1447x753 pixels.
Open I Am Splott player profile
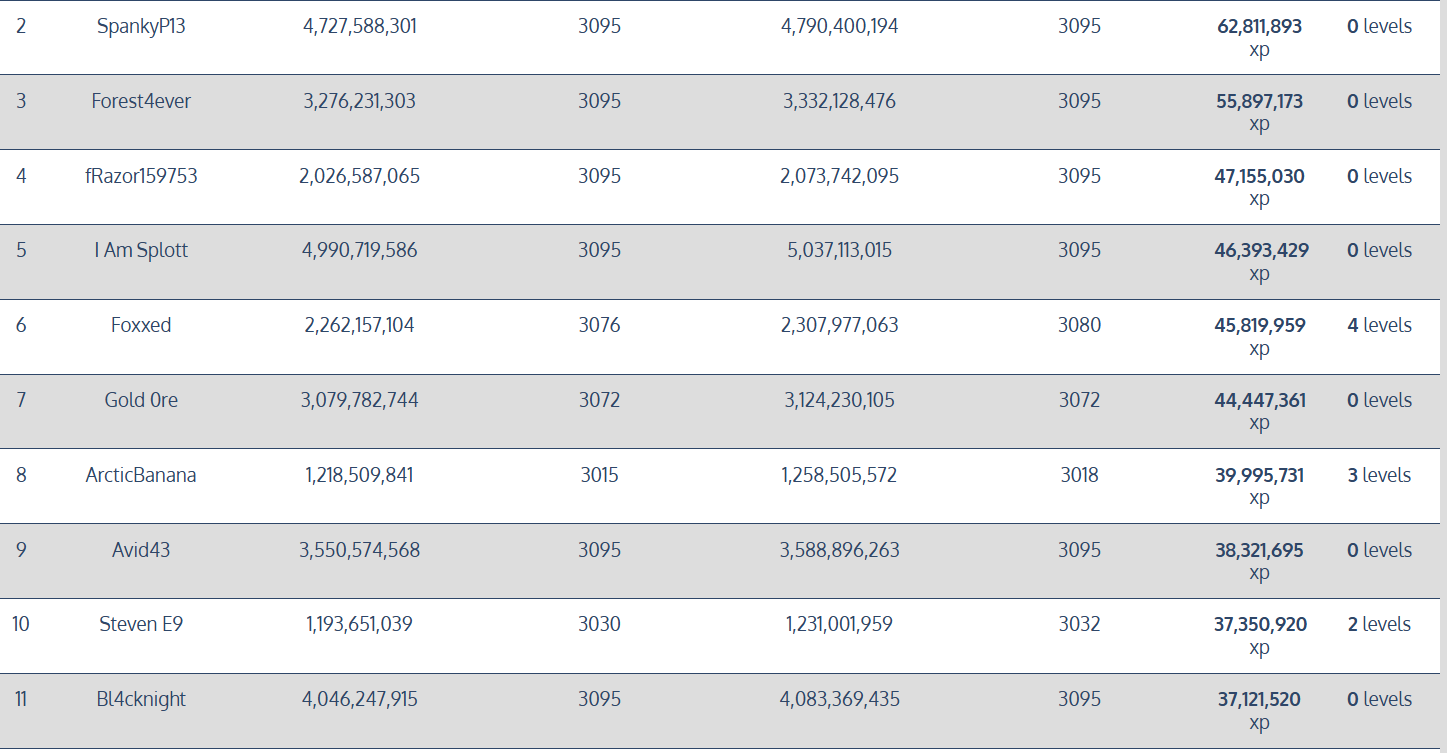tap(141, 250)
